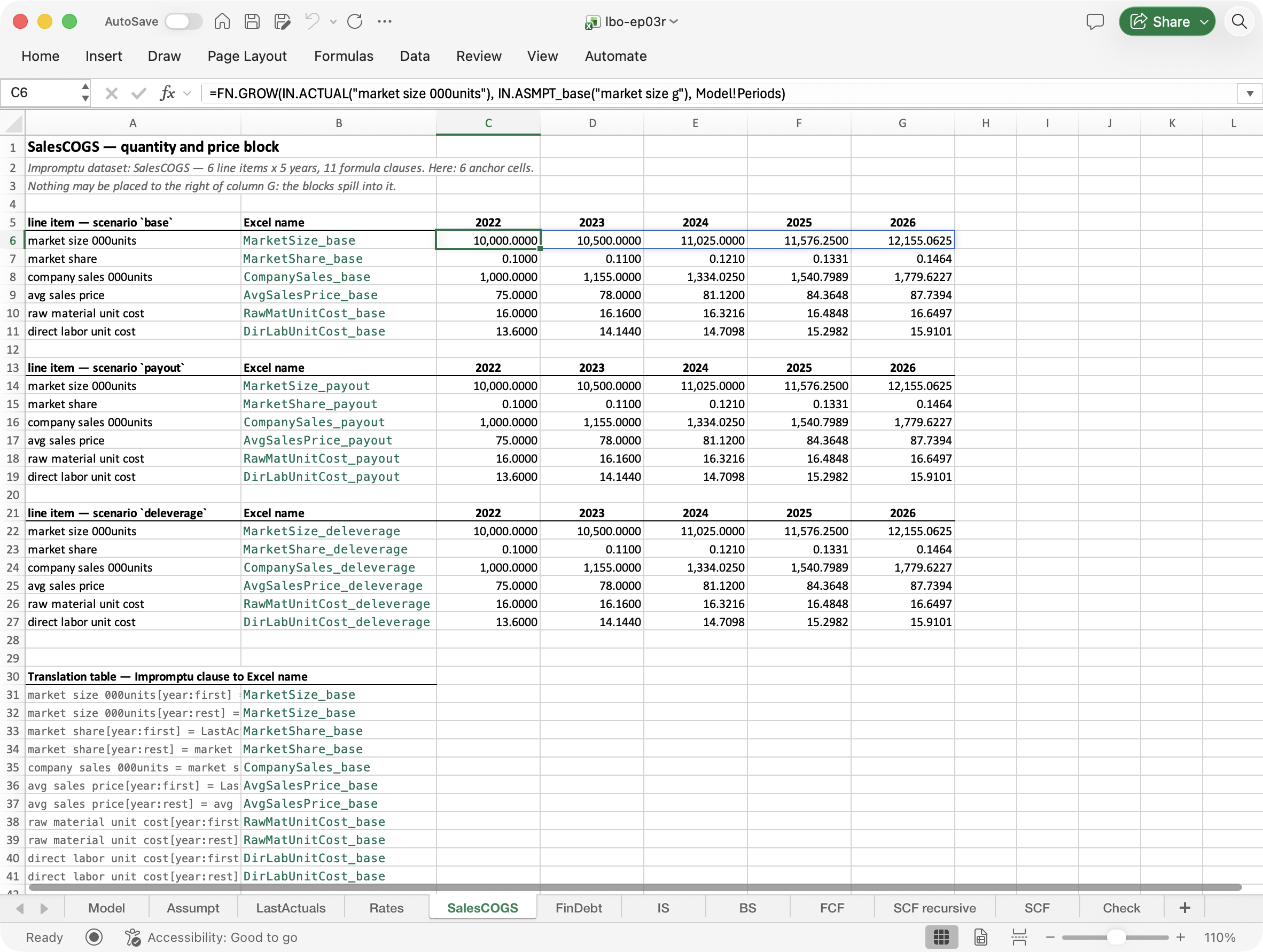Open the Page Layout ribbon tab
The width and height of the screenshot is (1263, 952).
(x=247, y=56)
